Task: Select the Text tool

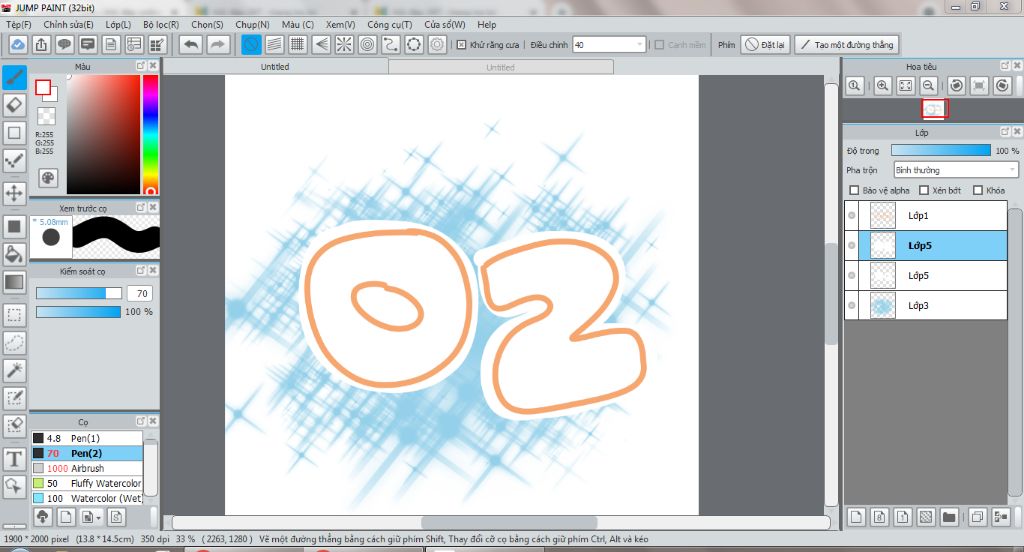Action: pos(14,459)
